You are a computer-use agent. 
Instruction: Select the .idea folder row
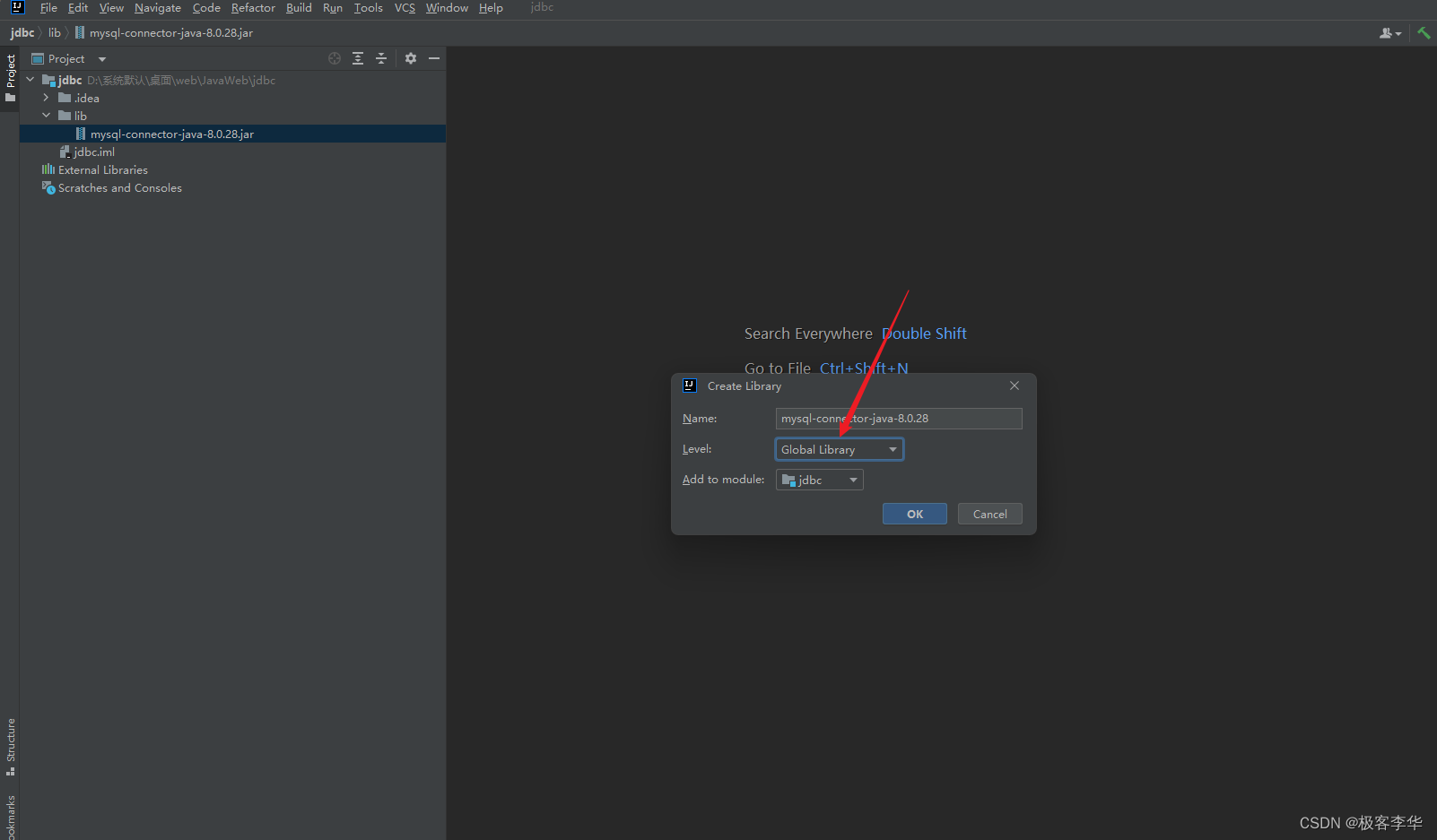232,98
